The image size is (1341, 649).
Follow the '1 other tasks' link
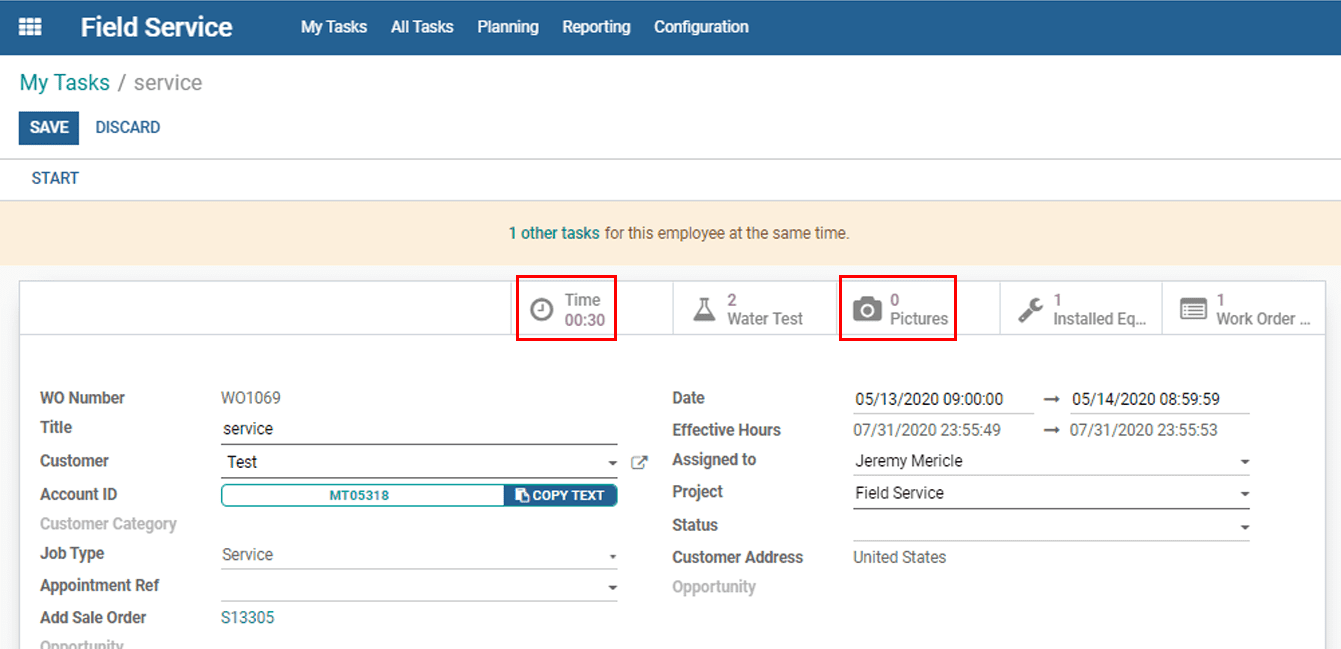tap(554, 233)
